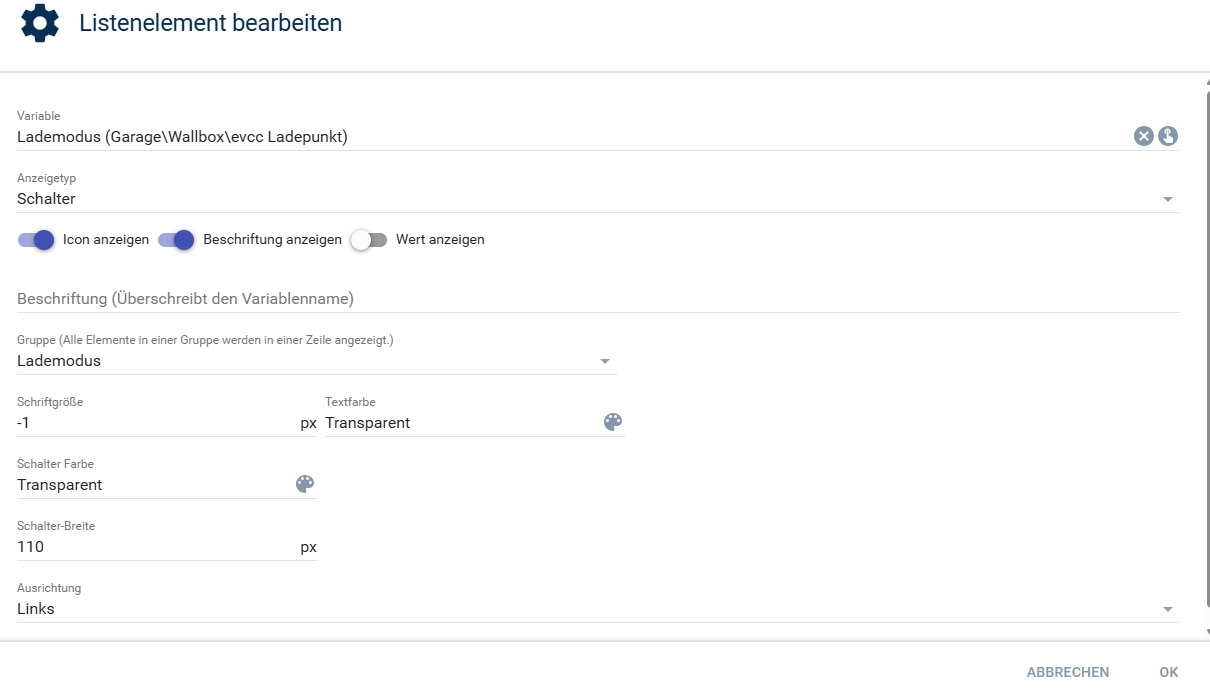Screen dimensions: 1210x697
Task: Toggle the Icon anzeigen switch
Action: pyautogui.click(x=36, y=240)
